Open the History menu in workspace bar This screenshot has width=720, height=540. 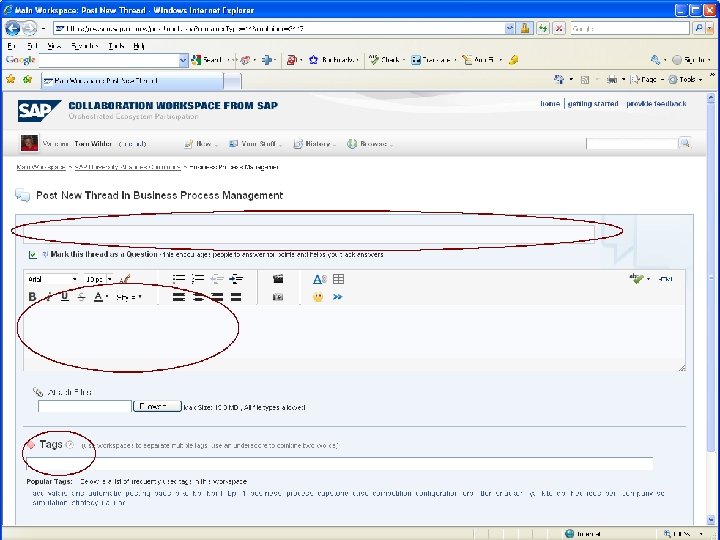click(x=315, y=144)
